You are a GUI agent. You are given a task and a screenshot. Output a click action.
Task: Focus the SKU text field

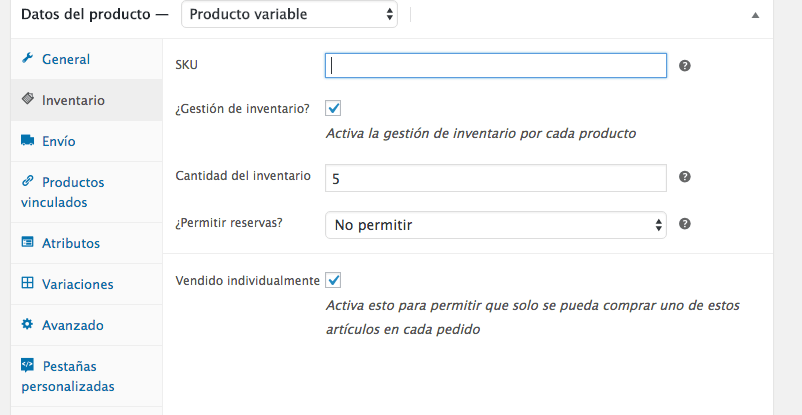point(496,65)
